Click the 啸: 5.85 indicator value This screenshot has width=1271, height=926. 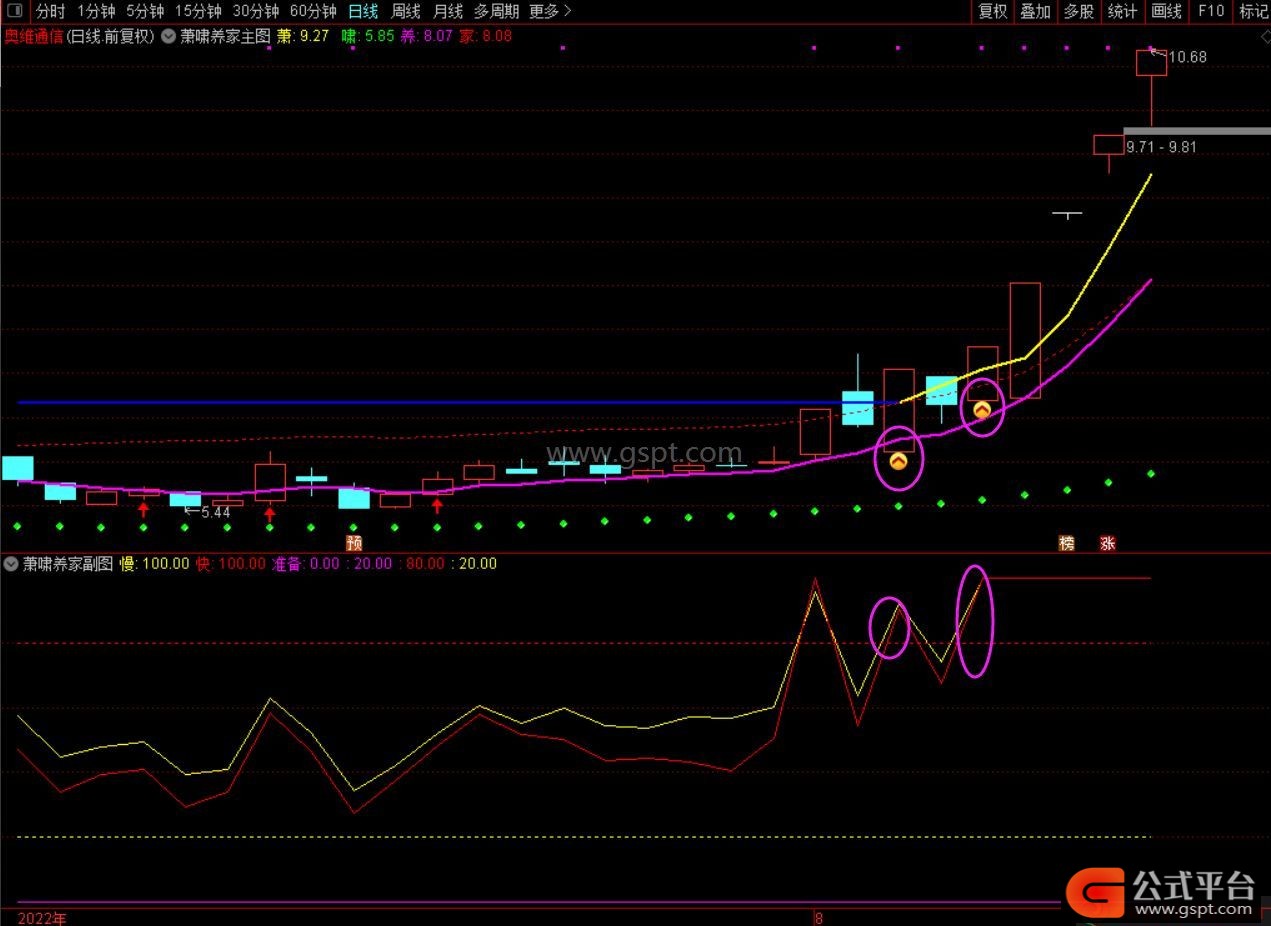click(x=367, y=36)
